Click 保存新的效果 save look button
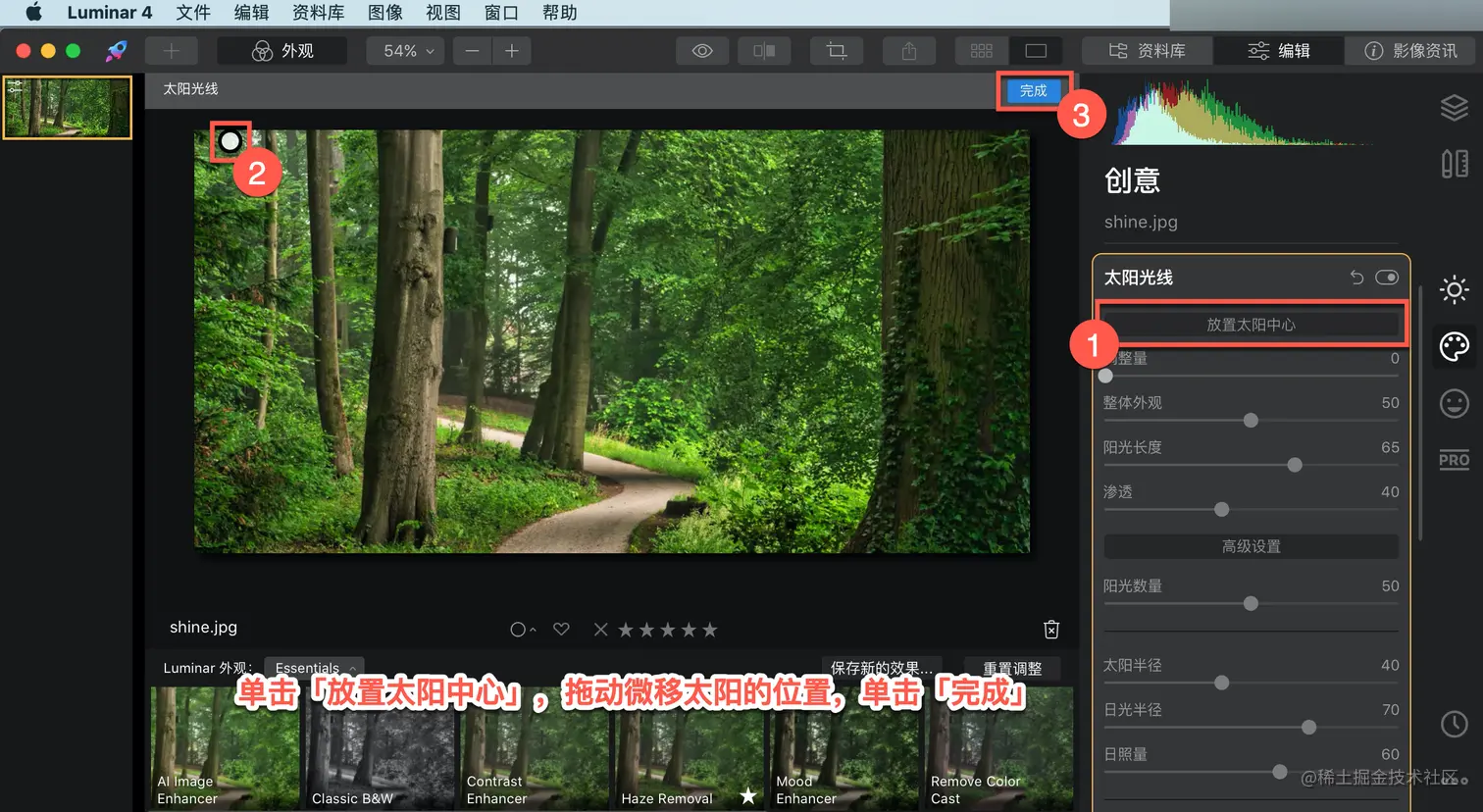 [882, 668]
